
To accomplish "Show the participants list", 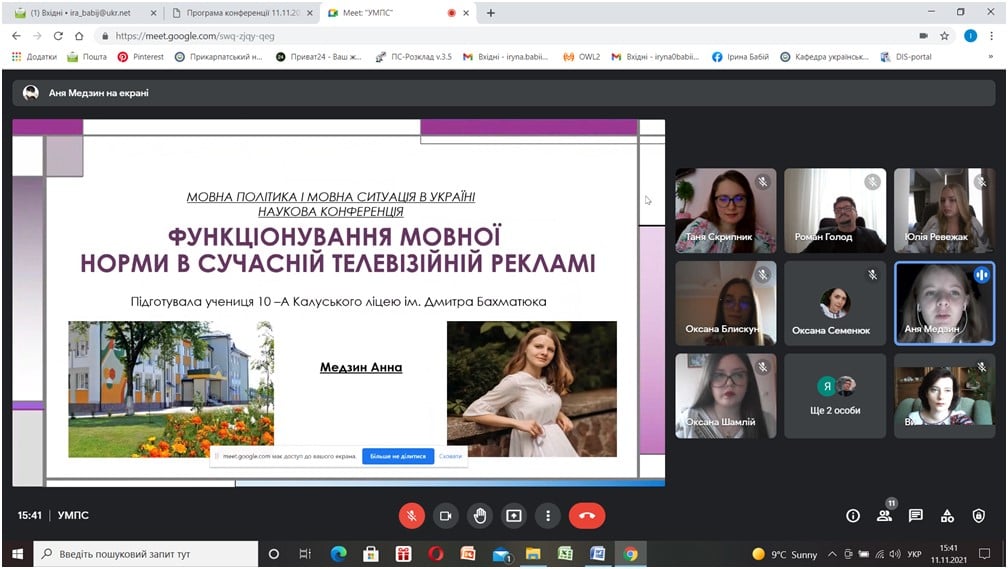I will (885, 516).
